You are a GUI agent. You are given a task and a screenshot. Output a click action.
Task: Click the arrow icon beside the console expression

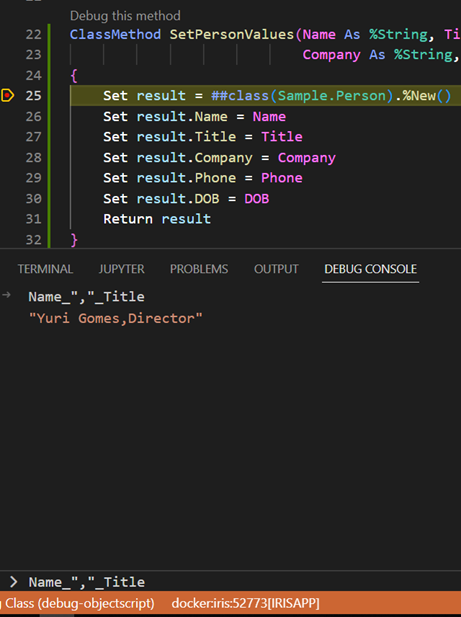point(6,295)
